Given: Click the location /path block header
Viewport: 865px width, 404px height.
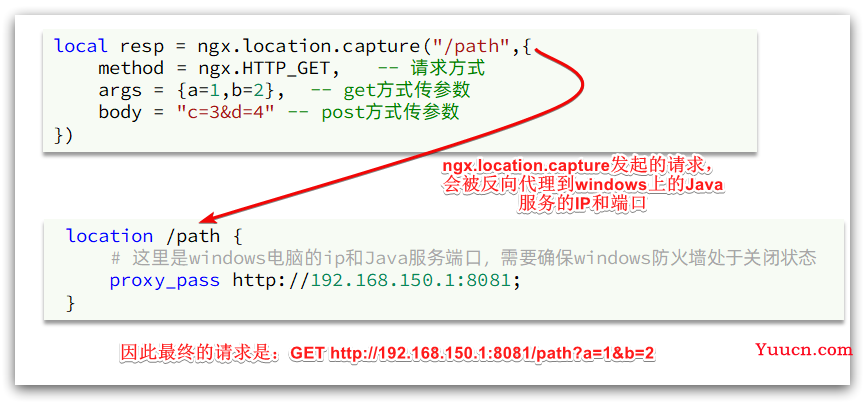Looking at the screenshot, I should pos(154,236).
